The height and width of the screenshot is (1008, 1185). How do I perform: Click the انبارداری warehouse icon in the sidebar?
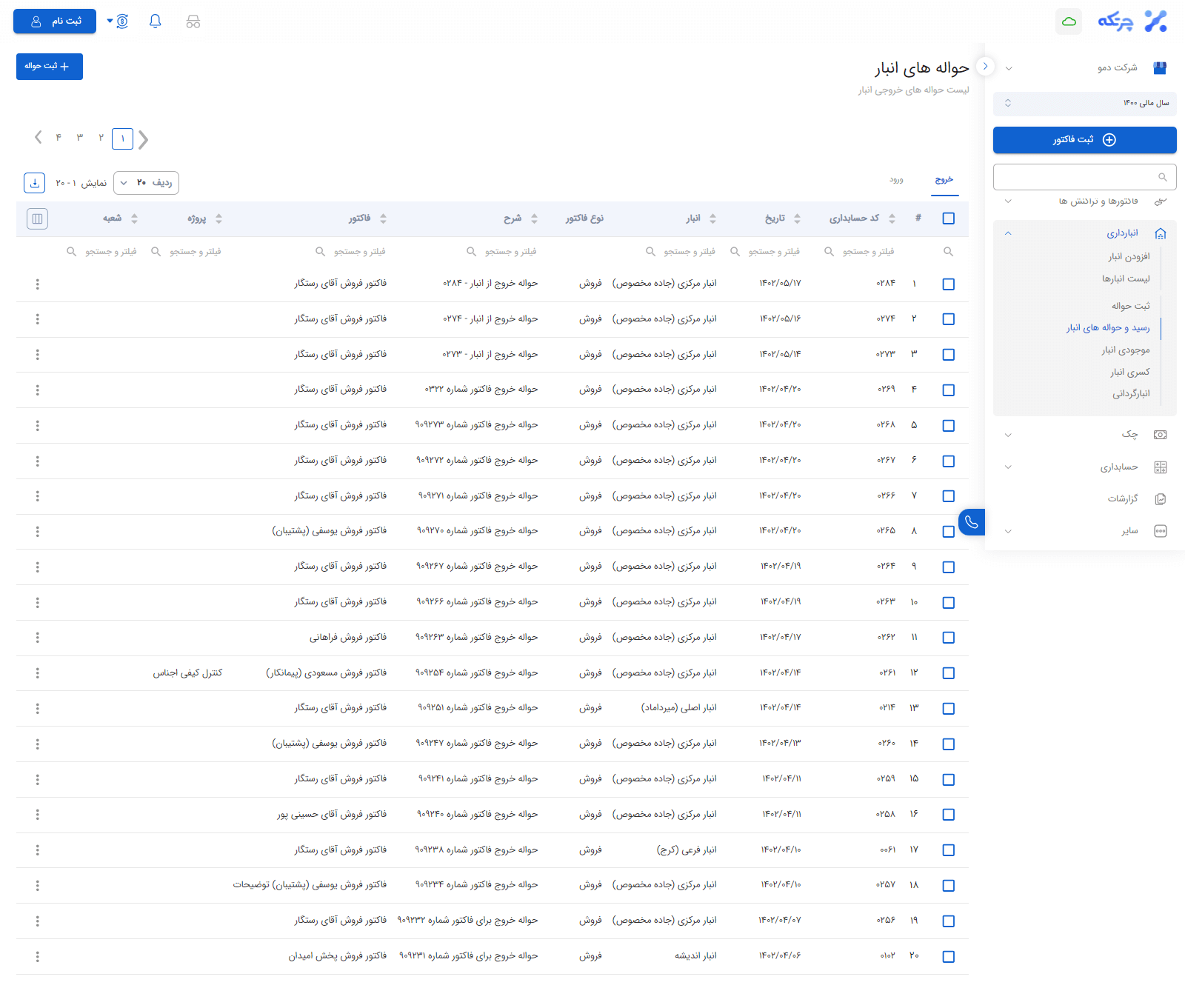point(1161,233)
